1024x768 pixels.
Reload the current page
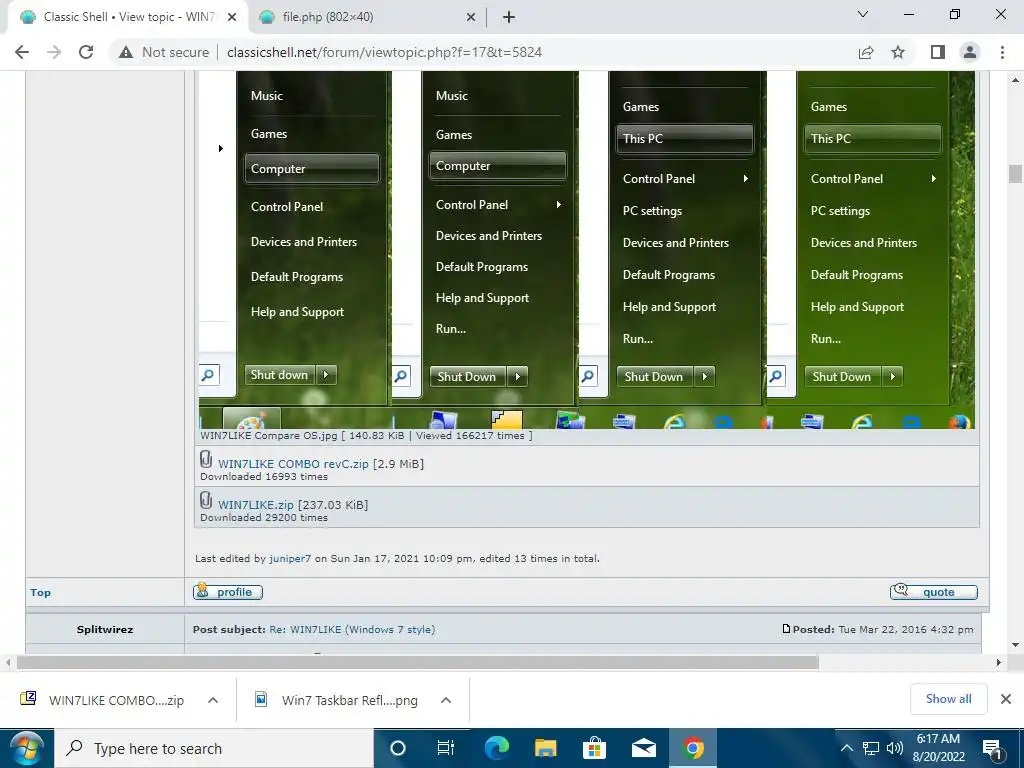[86, 52]
